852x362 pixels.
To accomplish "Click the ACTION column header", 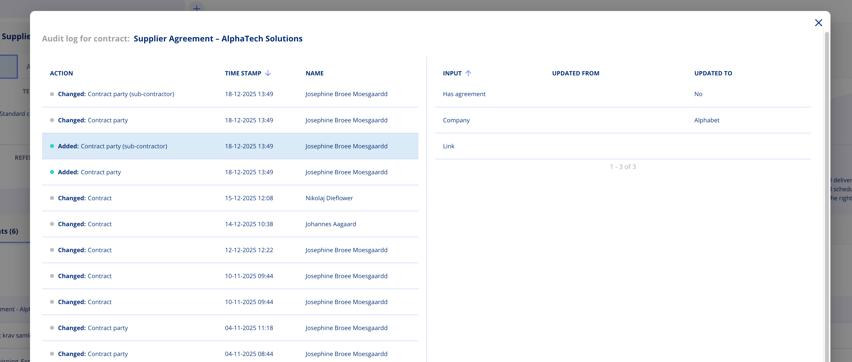I will click(61, 73).
